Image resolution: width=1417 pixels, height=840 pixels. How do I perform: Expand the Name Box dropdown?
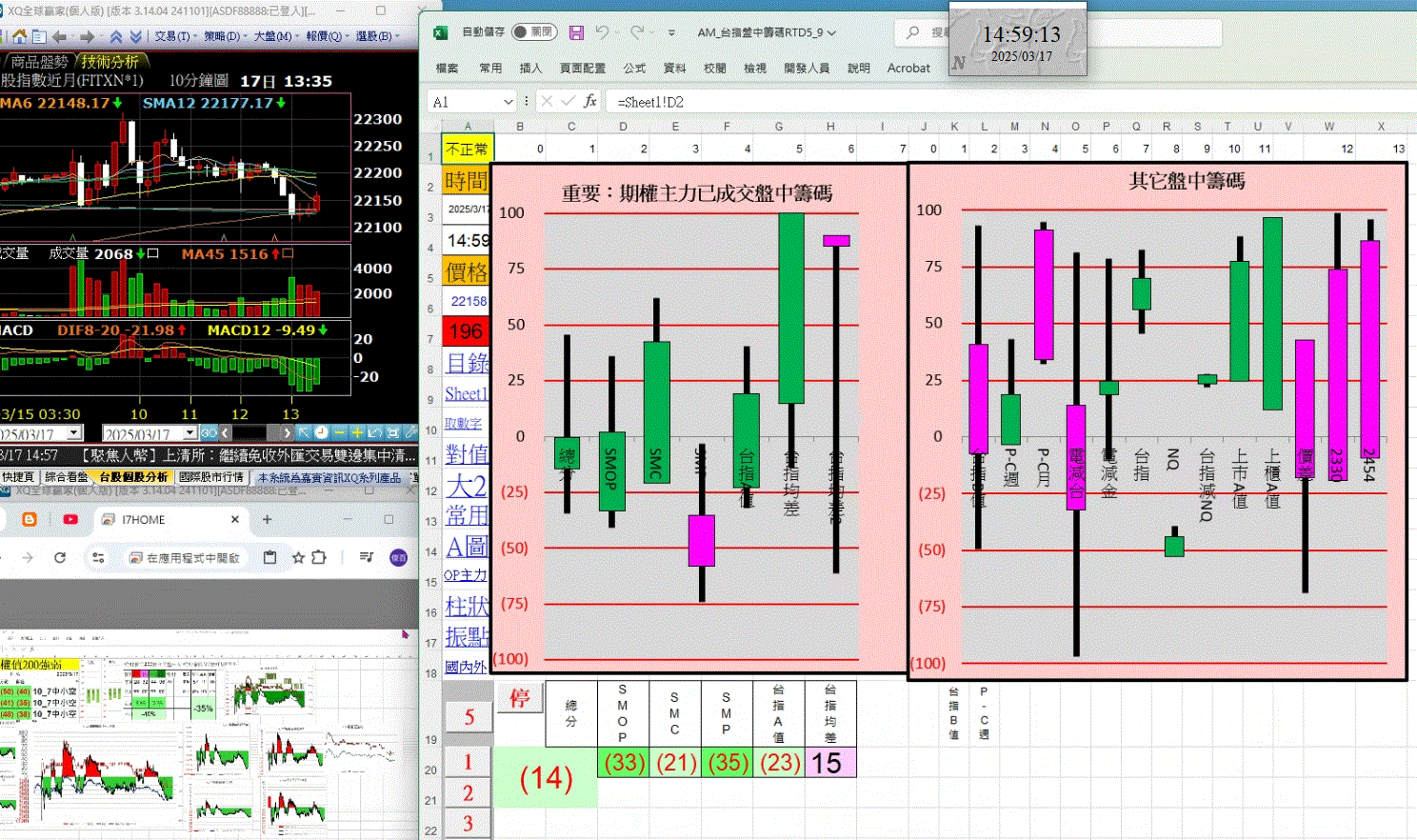pyautogui.click(x=507, y=102)
